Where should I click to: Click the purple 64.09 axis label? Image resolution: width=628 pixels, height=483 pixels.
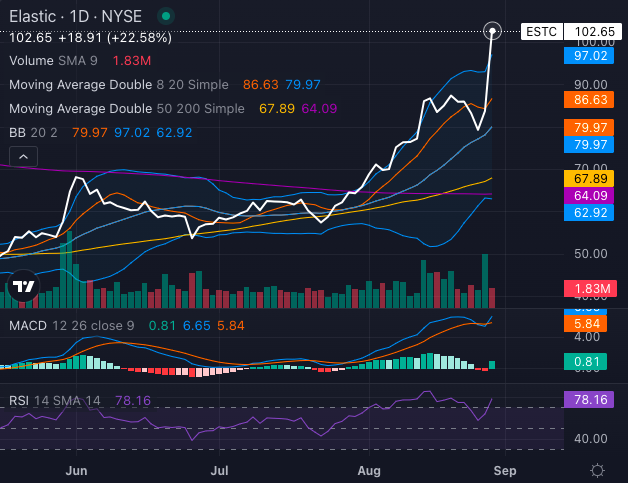coord(589,195)
